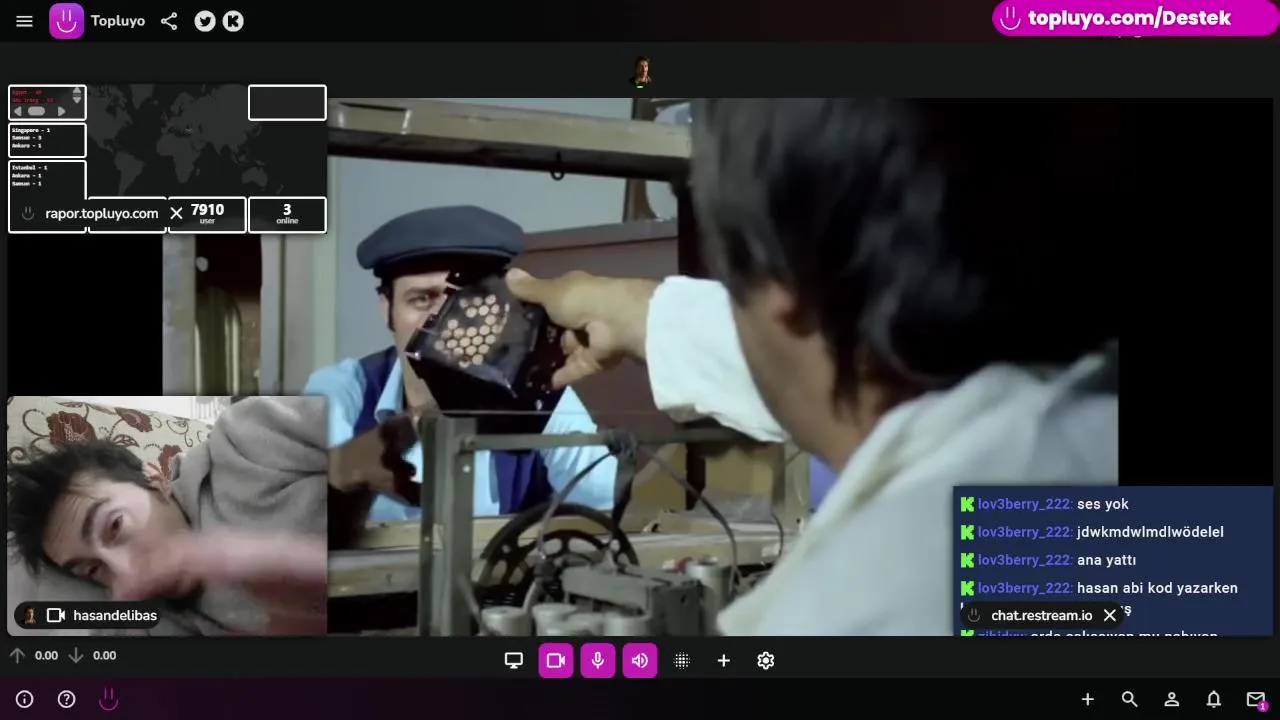Click the download speed 0.00 indicator

(x=92, y=656)
